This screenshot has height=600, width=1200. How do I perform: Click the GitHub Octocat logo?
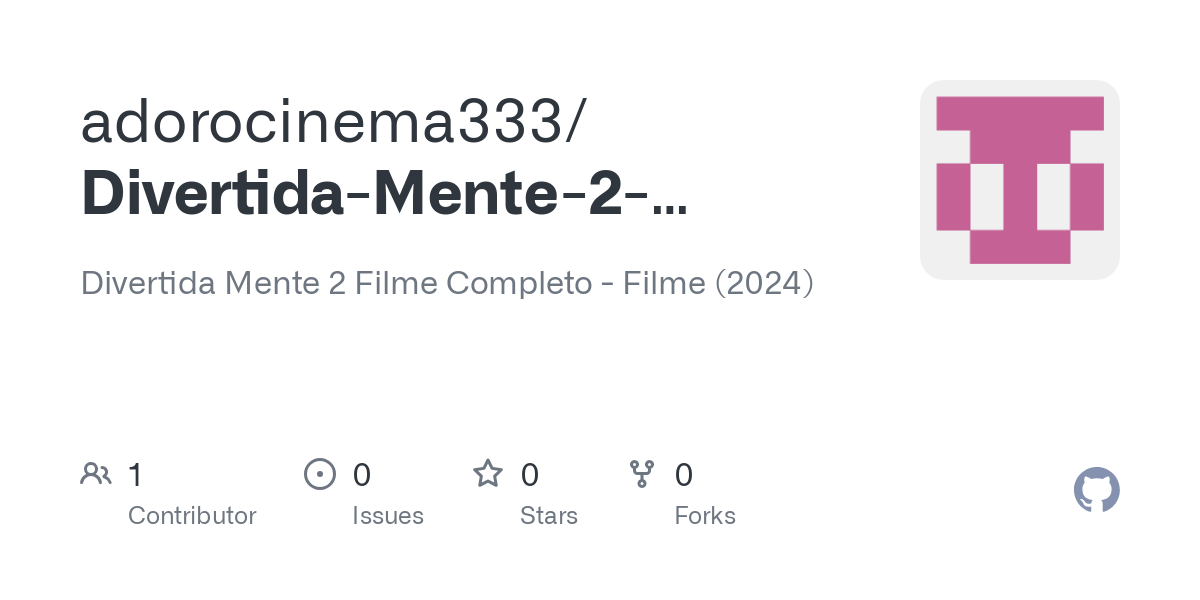1096,491
